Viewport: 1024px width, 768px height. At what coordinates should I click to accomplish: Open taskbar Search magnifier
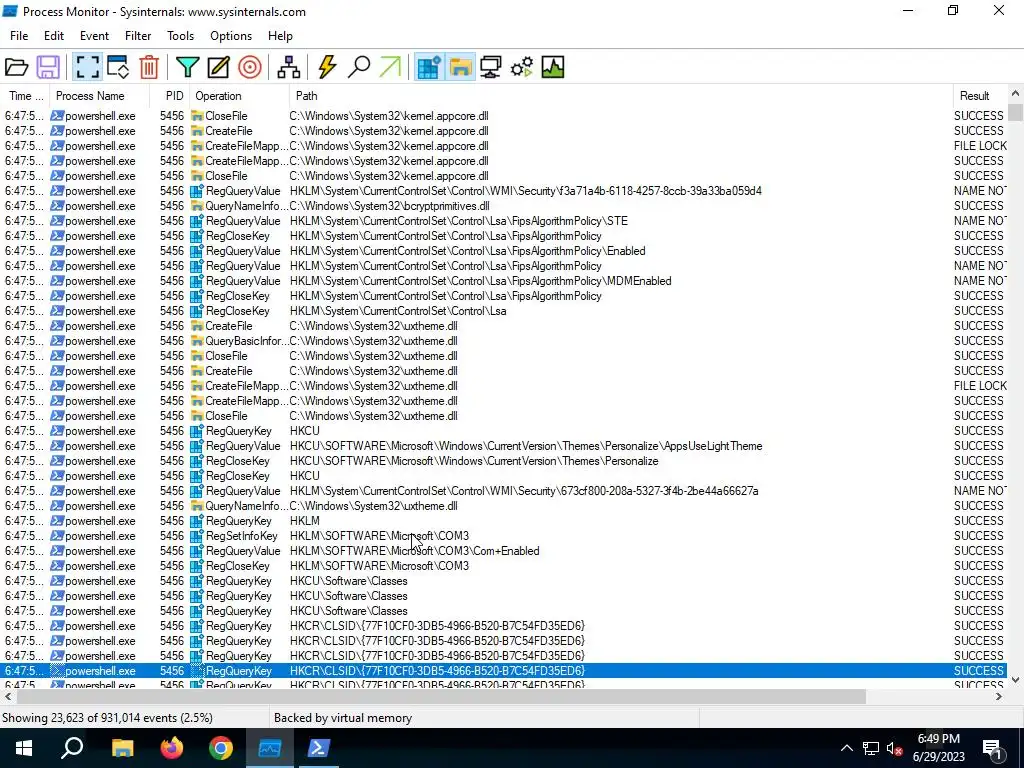[x=72, y=748]
